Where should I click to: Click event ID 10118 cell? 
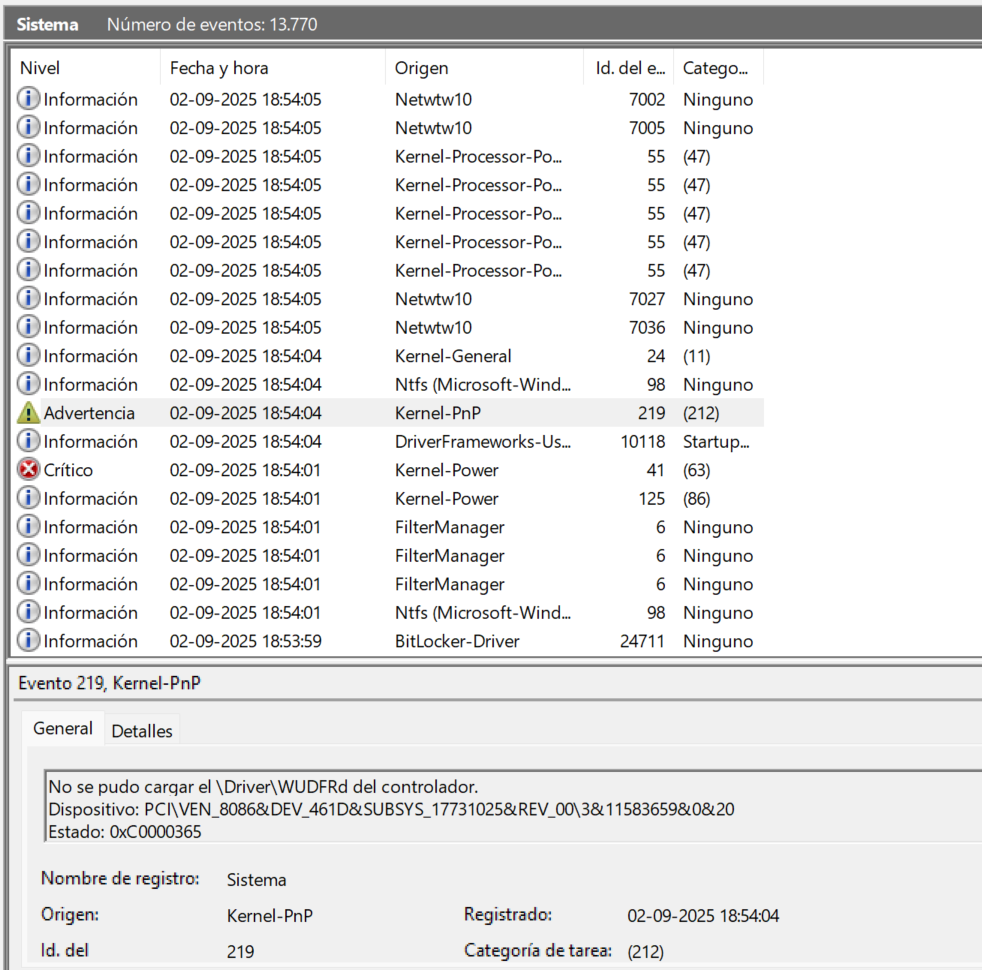tap(643, 442)
